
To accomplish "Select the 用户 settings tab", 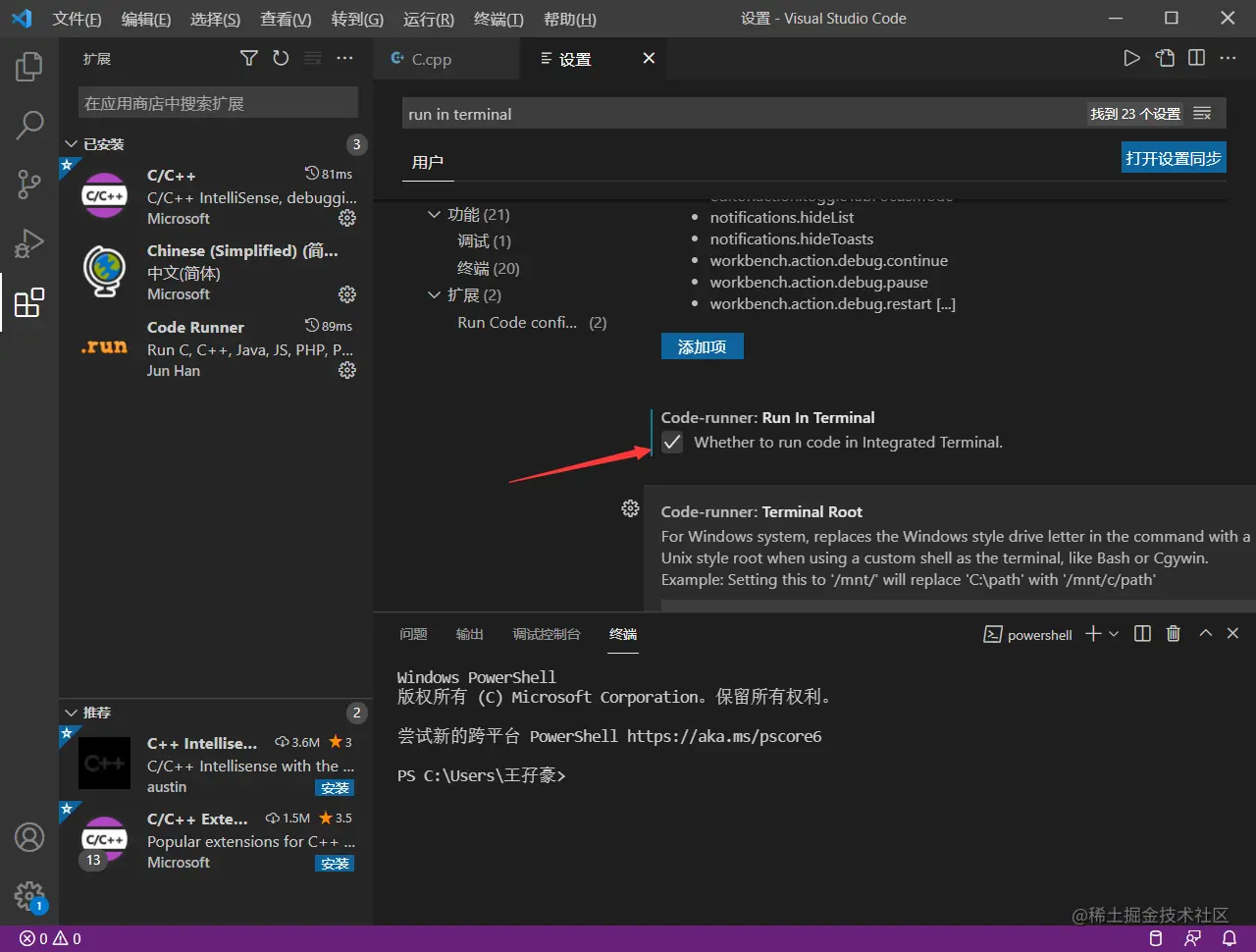I will [428, 163].
